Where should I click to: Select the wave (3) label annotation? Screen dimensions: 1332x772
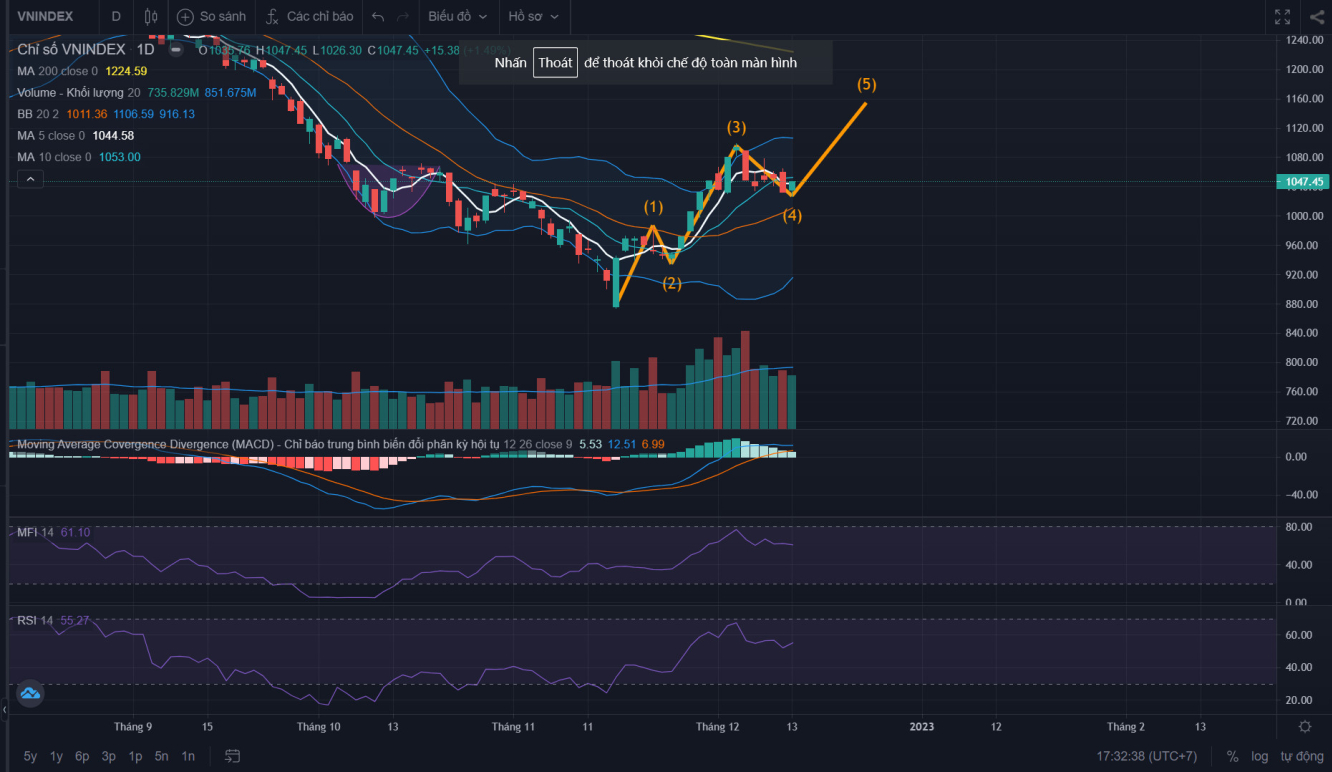click(736, 127)
